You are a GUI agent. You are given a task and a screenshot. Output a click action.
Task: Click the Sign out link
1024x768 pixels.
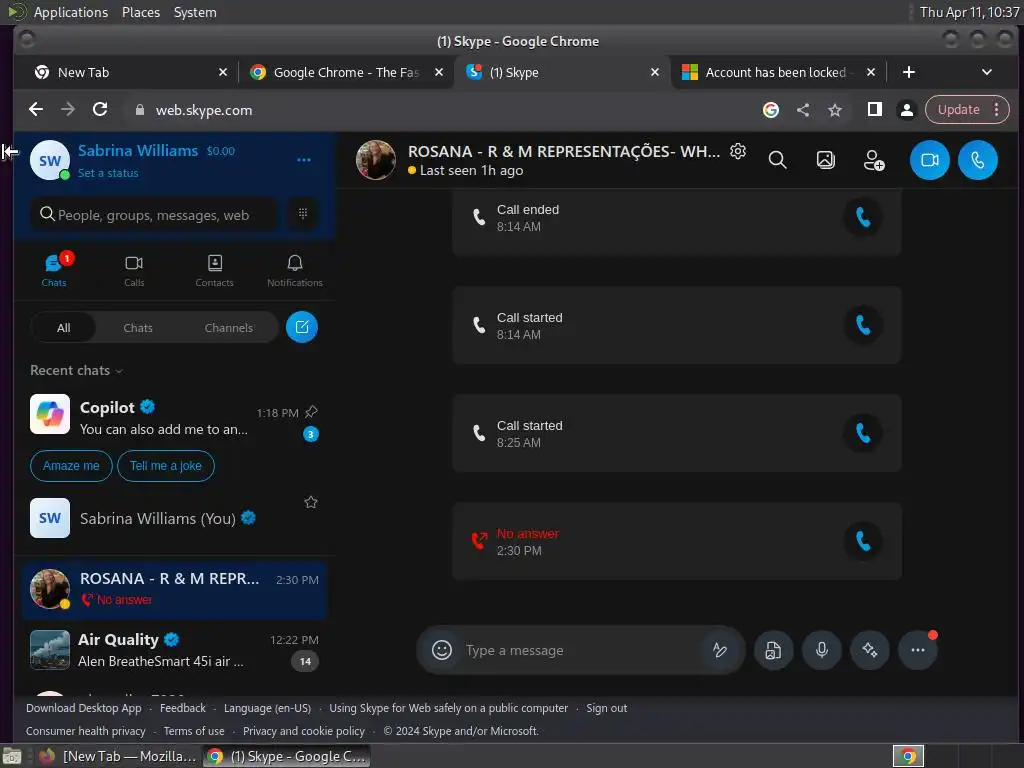(x=606, y=708)
